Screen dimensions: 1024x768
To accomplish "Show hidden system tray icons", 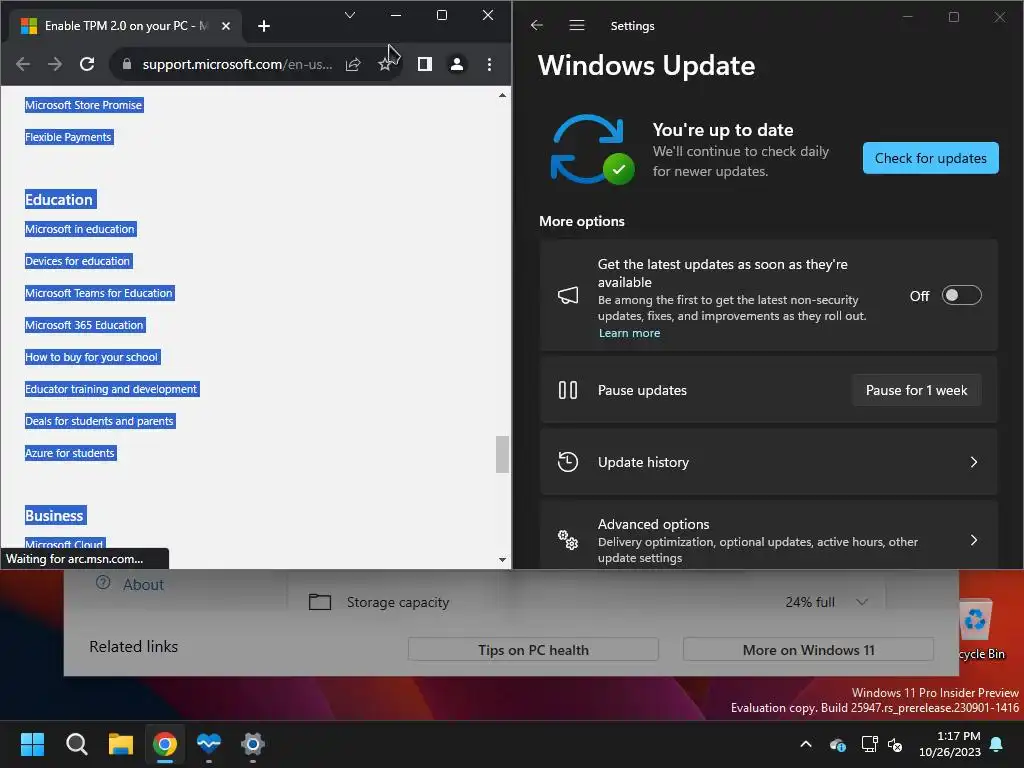I will 806,744.
